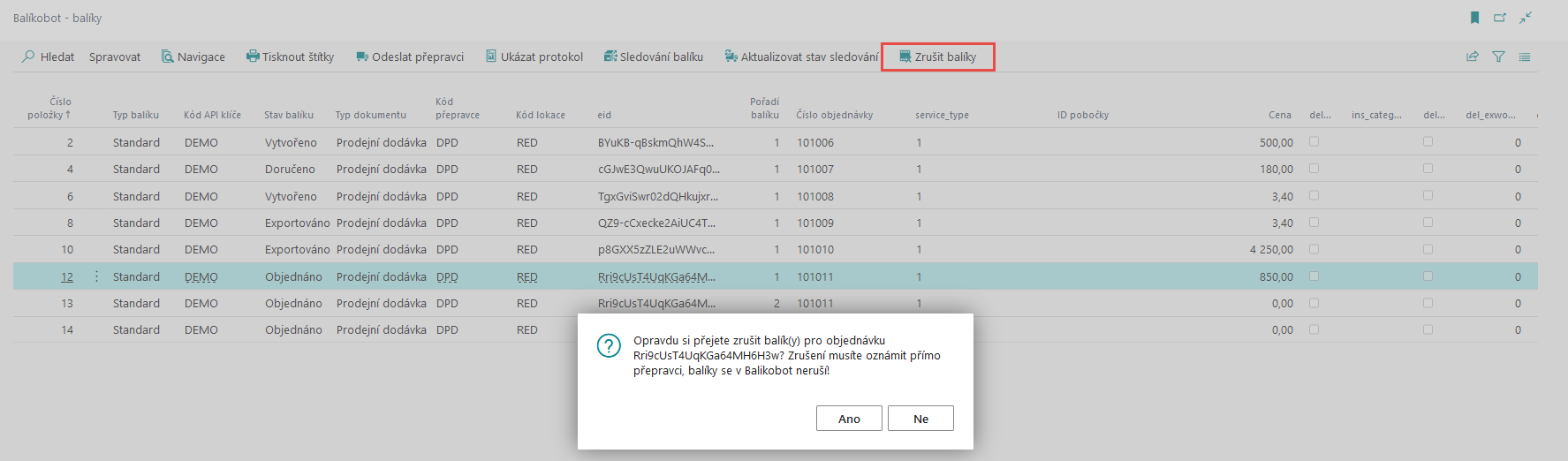Click the share icon

(x=1473, y=57)
